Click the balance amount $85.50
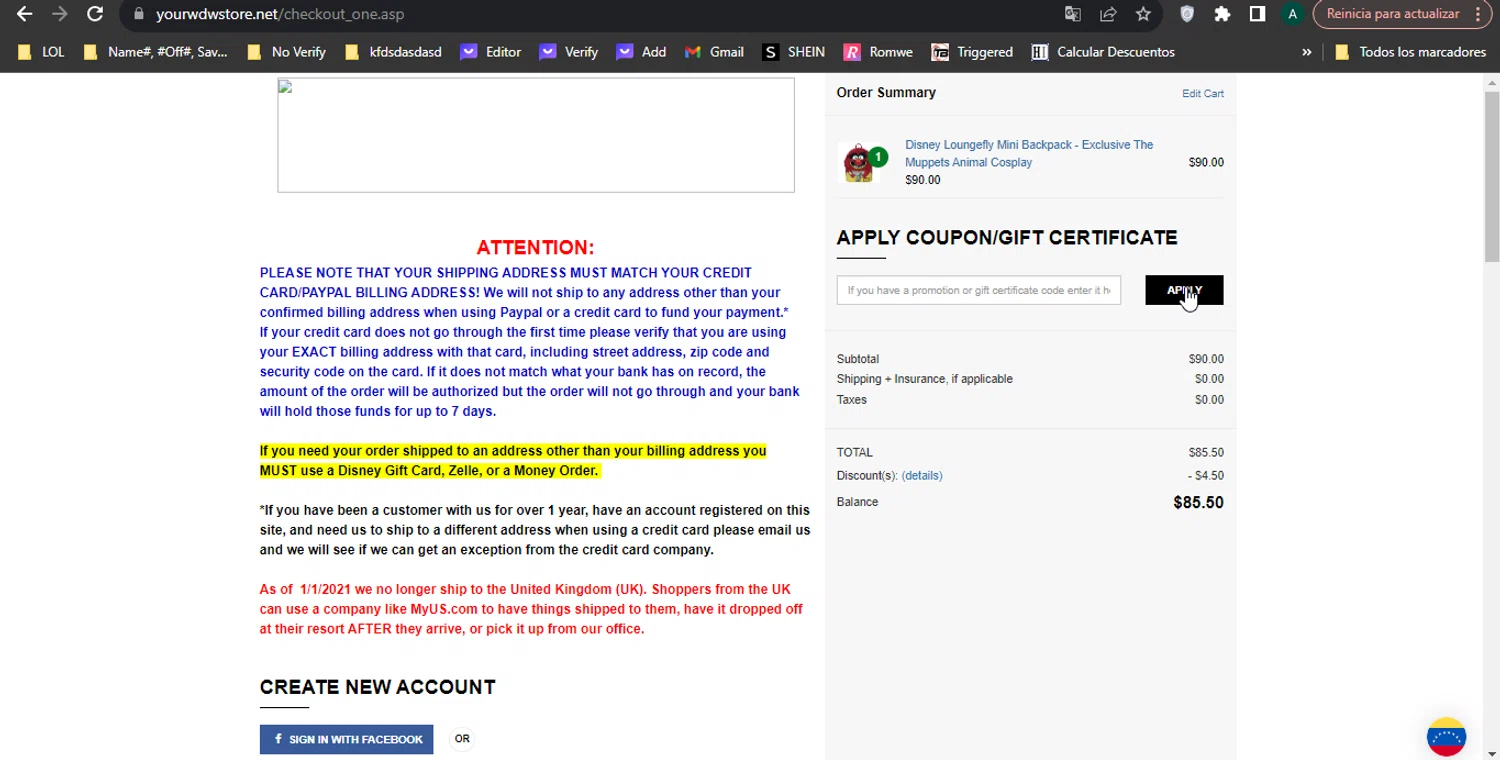This screenshot has height=760, width=1500. (1198, 503)
